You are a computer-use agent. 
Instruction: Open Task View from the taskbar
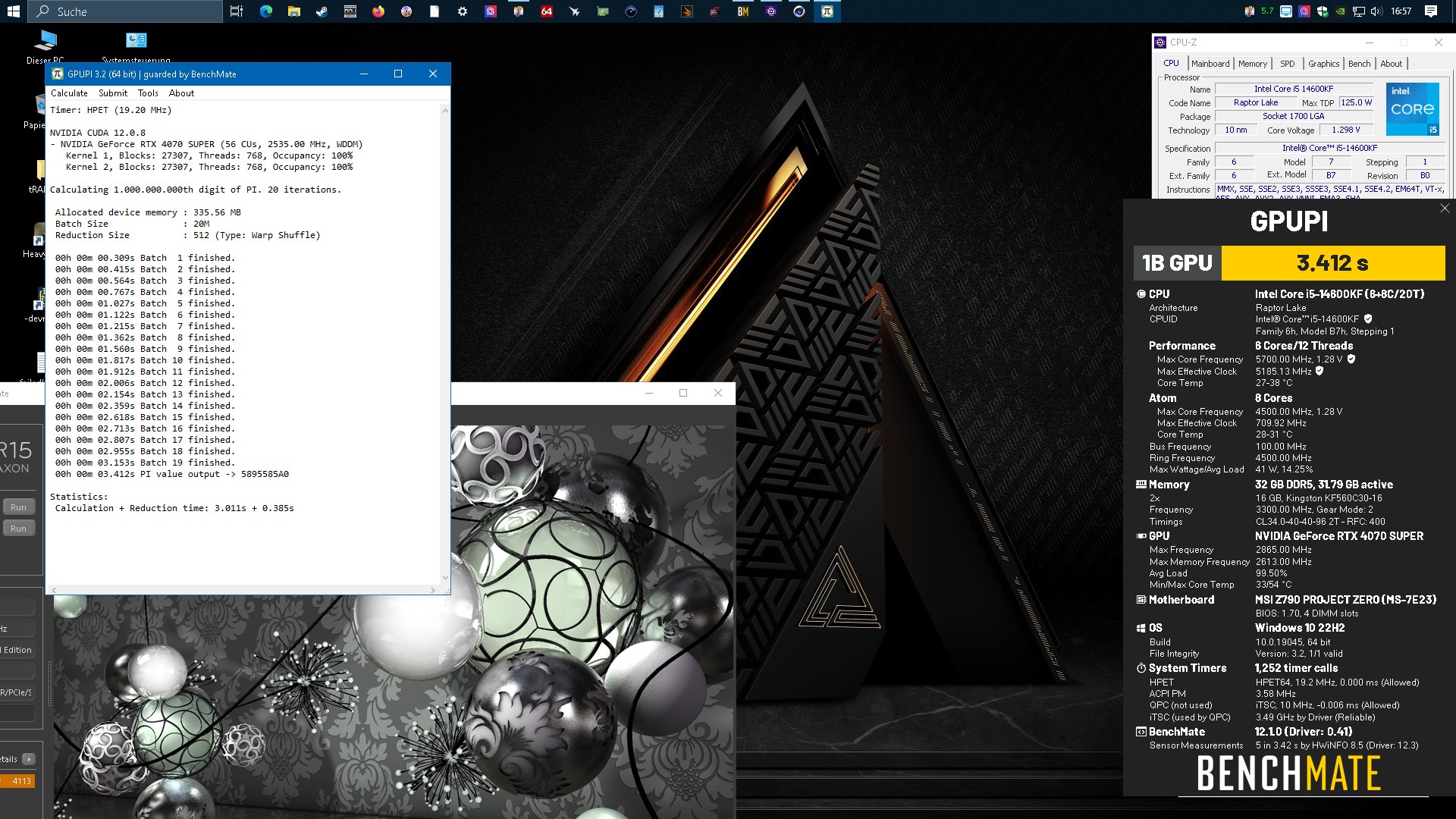[x=237, y=11]
